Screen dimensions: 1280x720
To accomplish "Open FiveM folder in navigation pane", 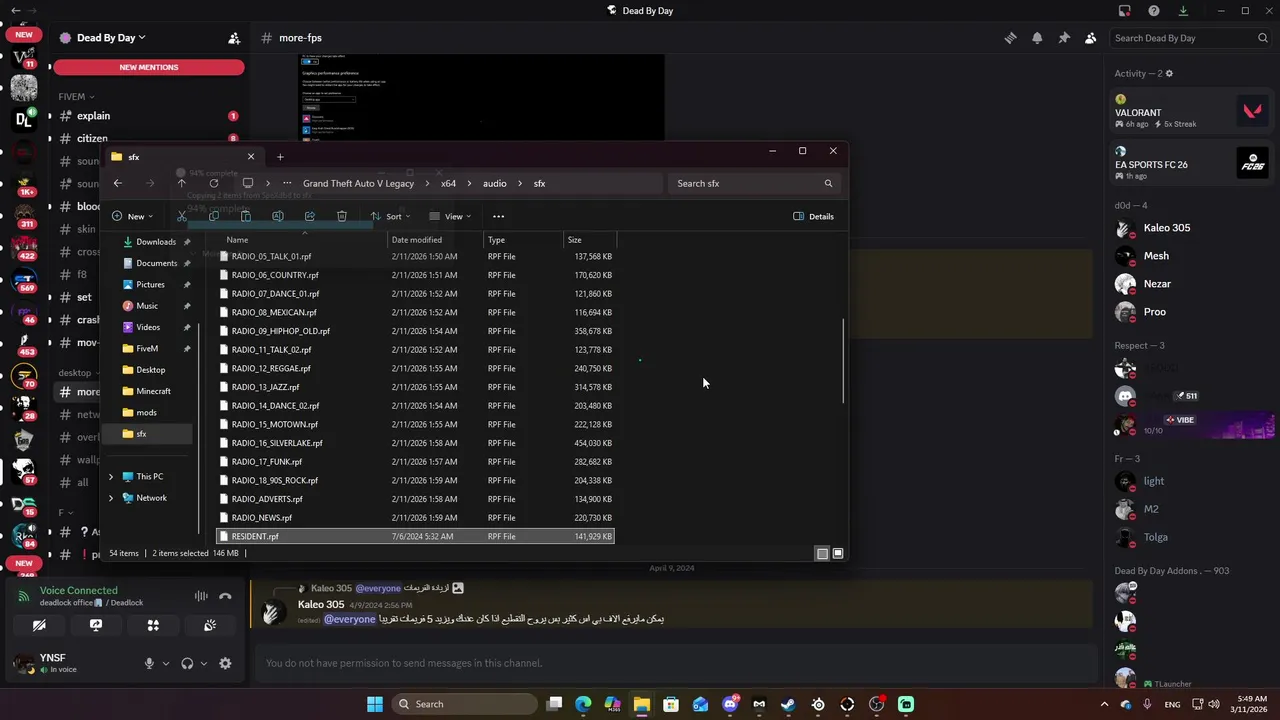I will click(147, 349).
